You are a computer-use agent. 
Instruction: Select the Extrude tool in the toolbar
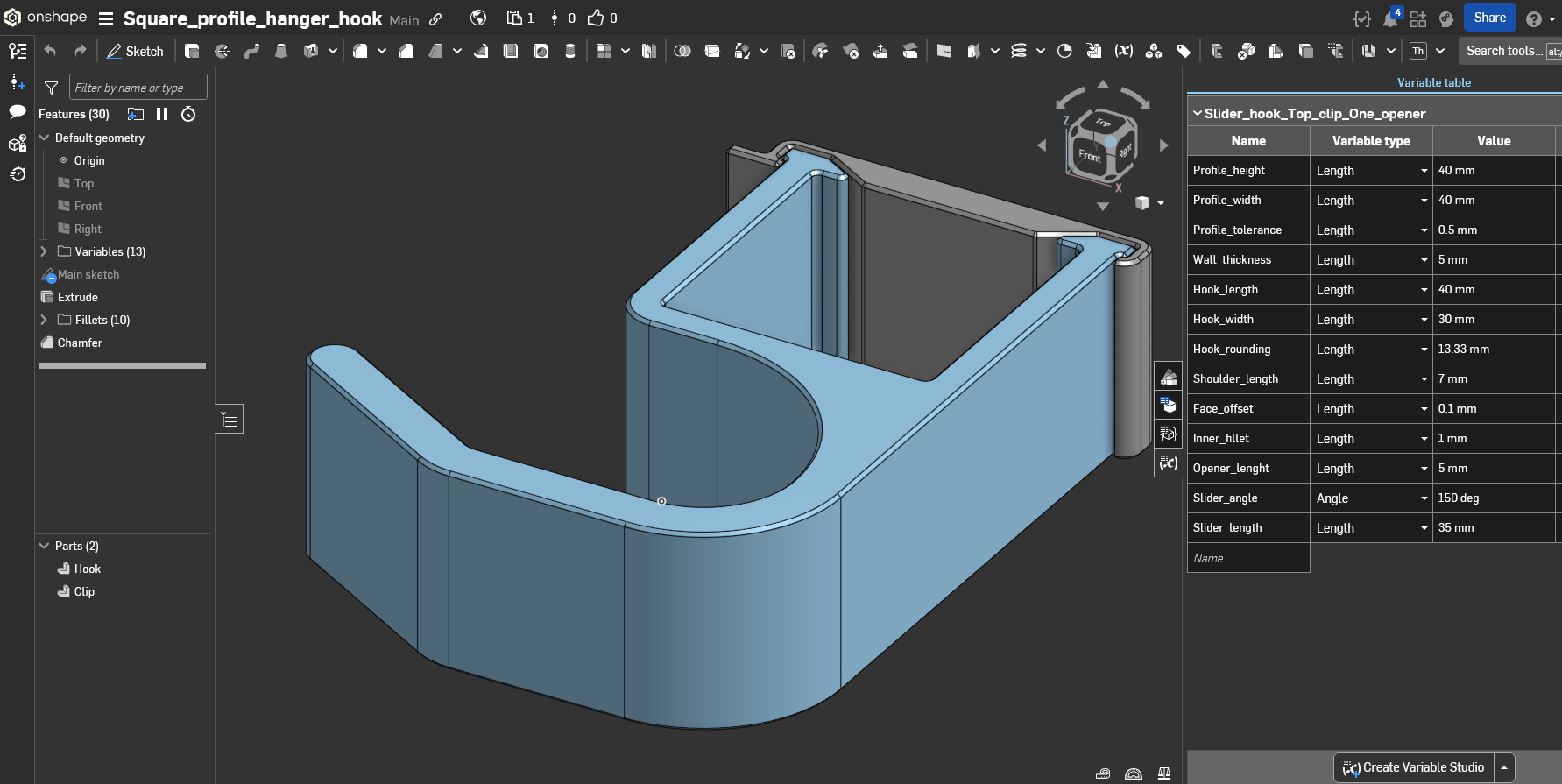[192, 51]
